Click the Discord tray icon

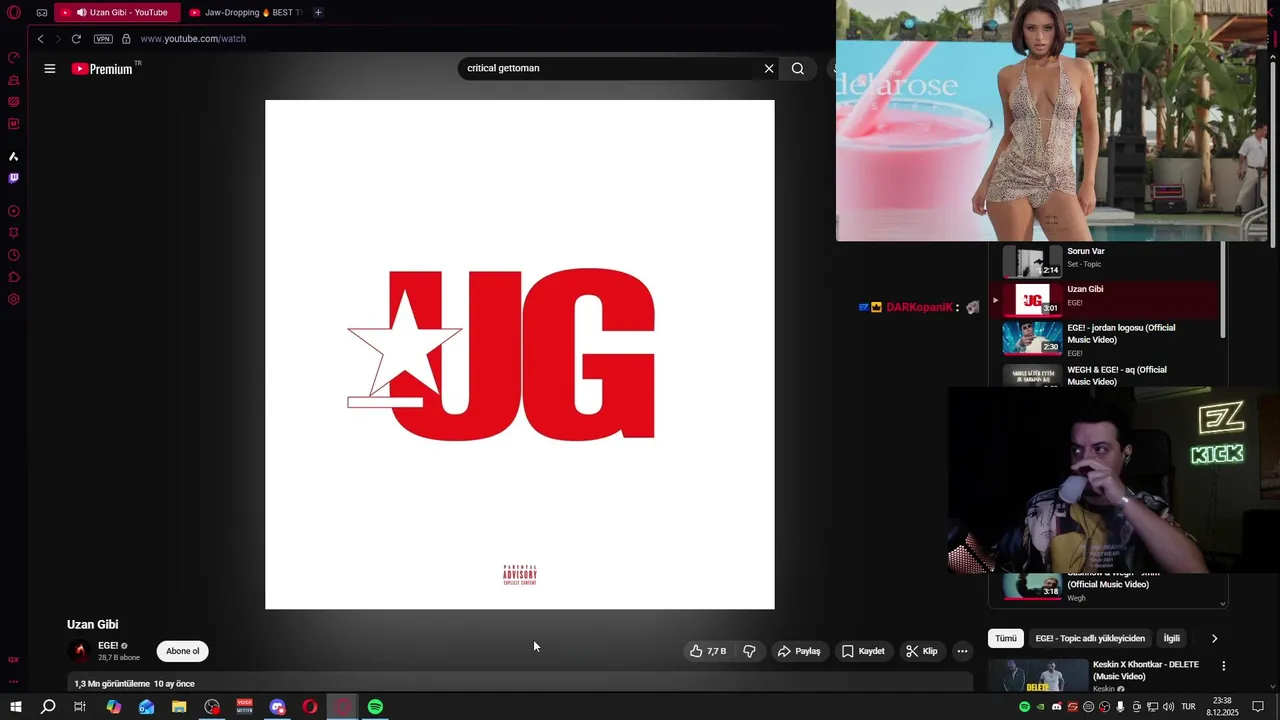pyautogui.click(x=1057, y=707)
